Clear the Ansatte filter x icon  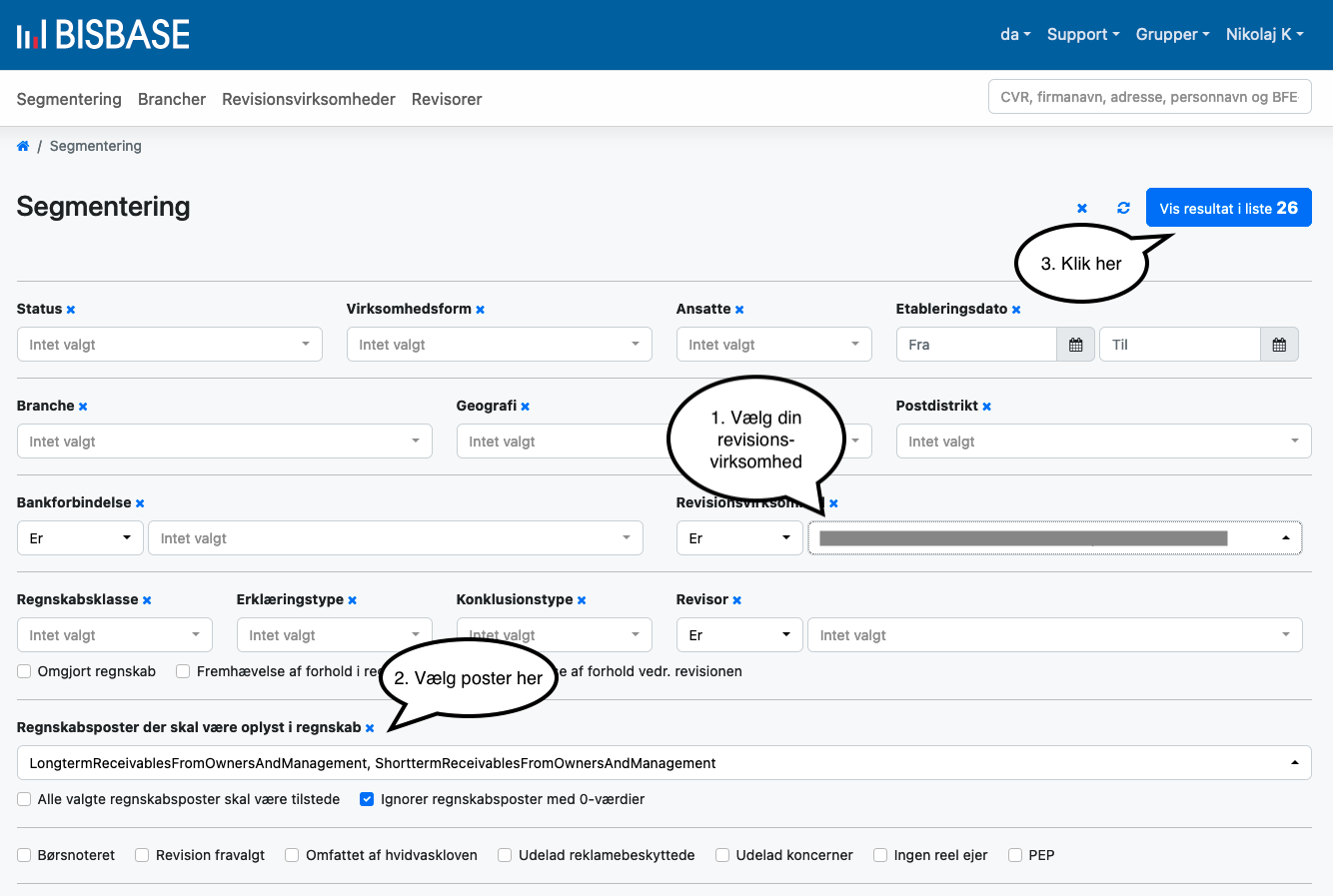click(x=739, y=310)
